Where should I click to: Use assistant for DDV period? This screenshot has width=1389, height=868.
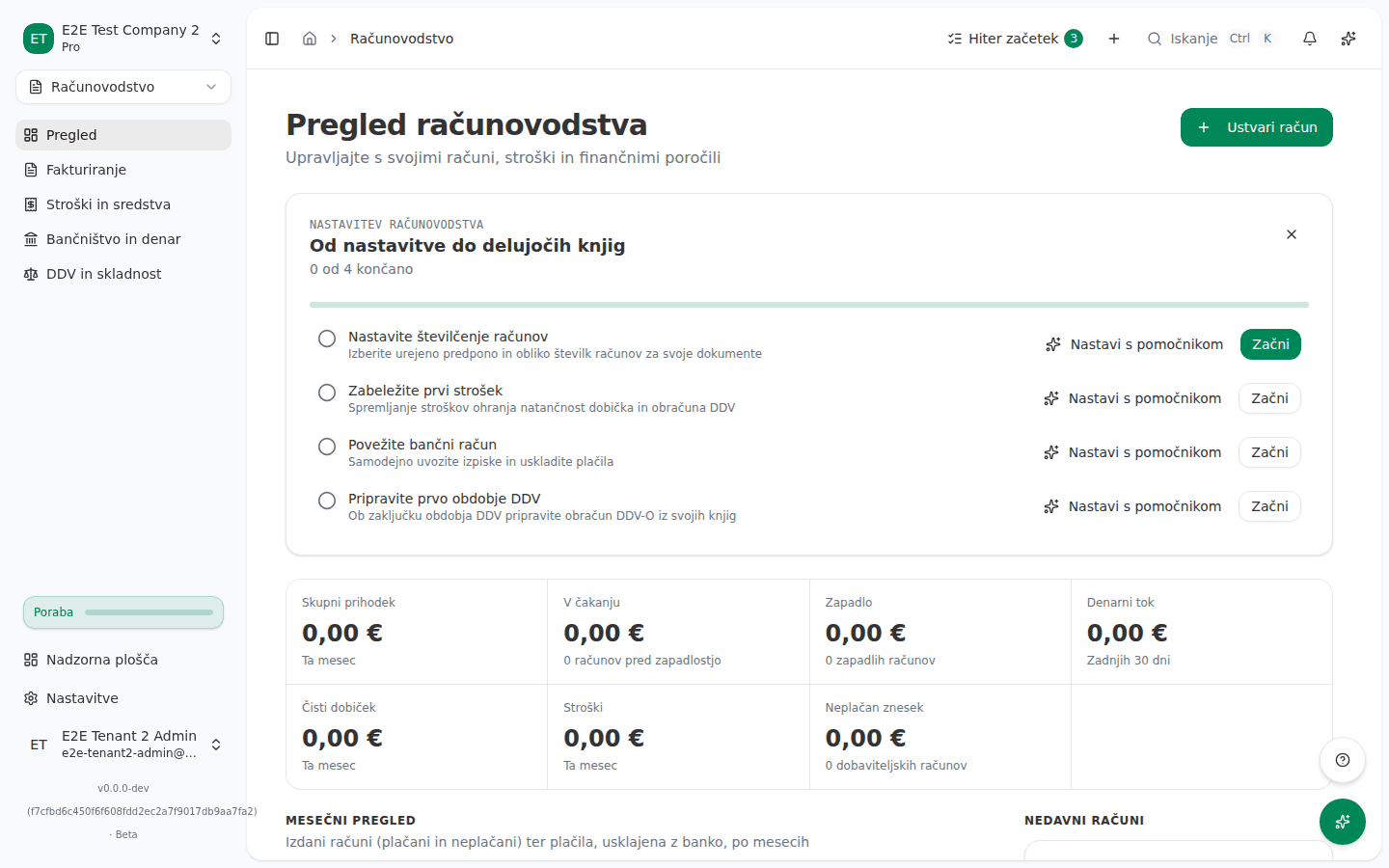pos(1132,506)
